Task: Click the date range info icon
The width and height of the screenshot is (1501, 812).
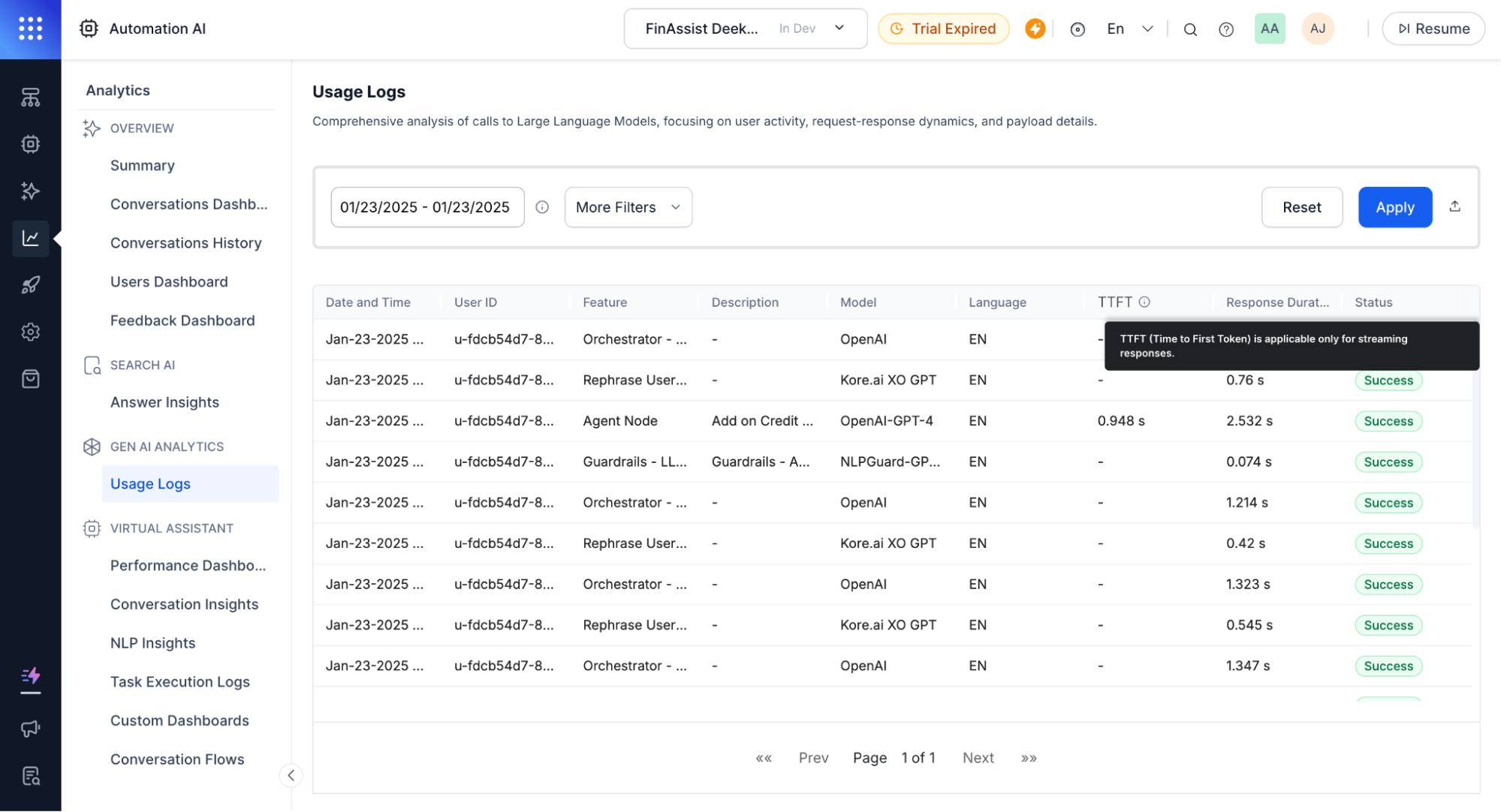Action: click(542, 207)
